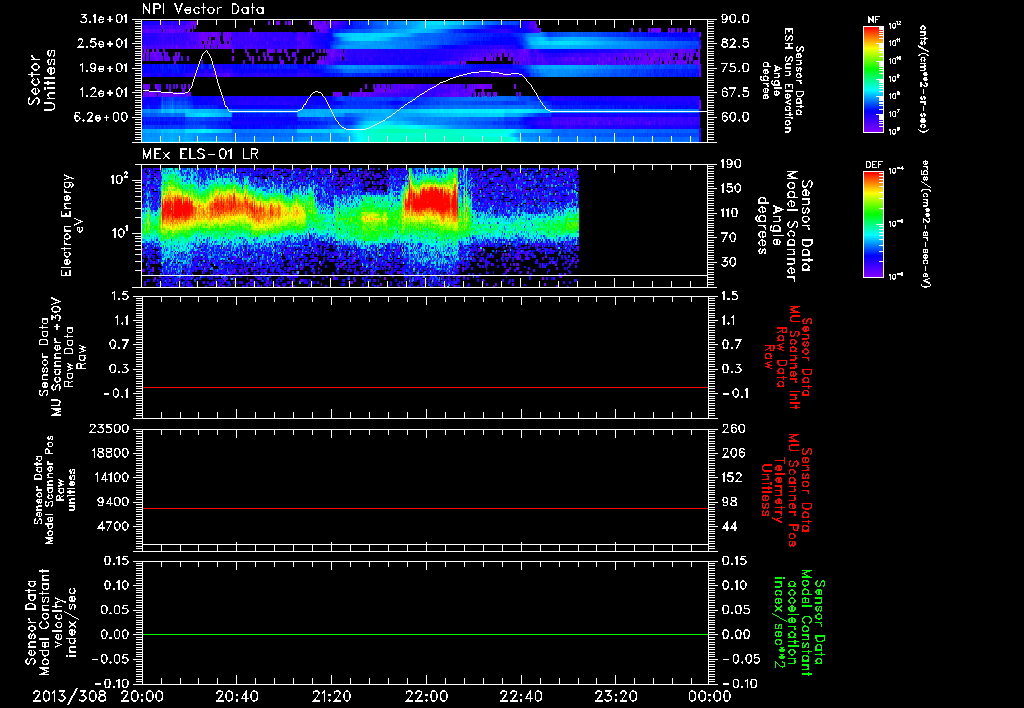Click the "DEF" color bar label
Image resolution: width=1024 pixels, height=708 pixels.
(873, 165)
